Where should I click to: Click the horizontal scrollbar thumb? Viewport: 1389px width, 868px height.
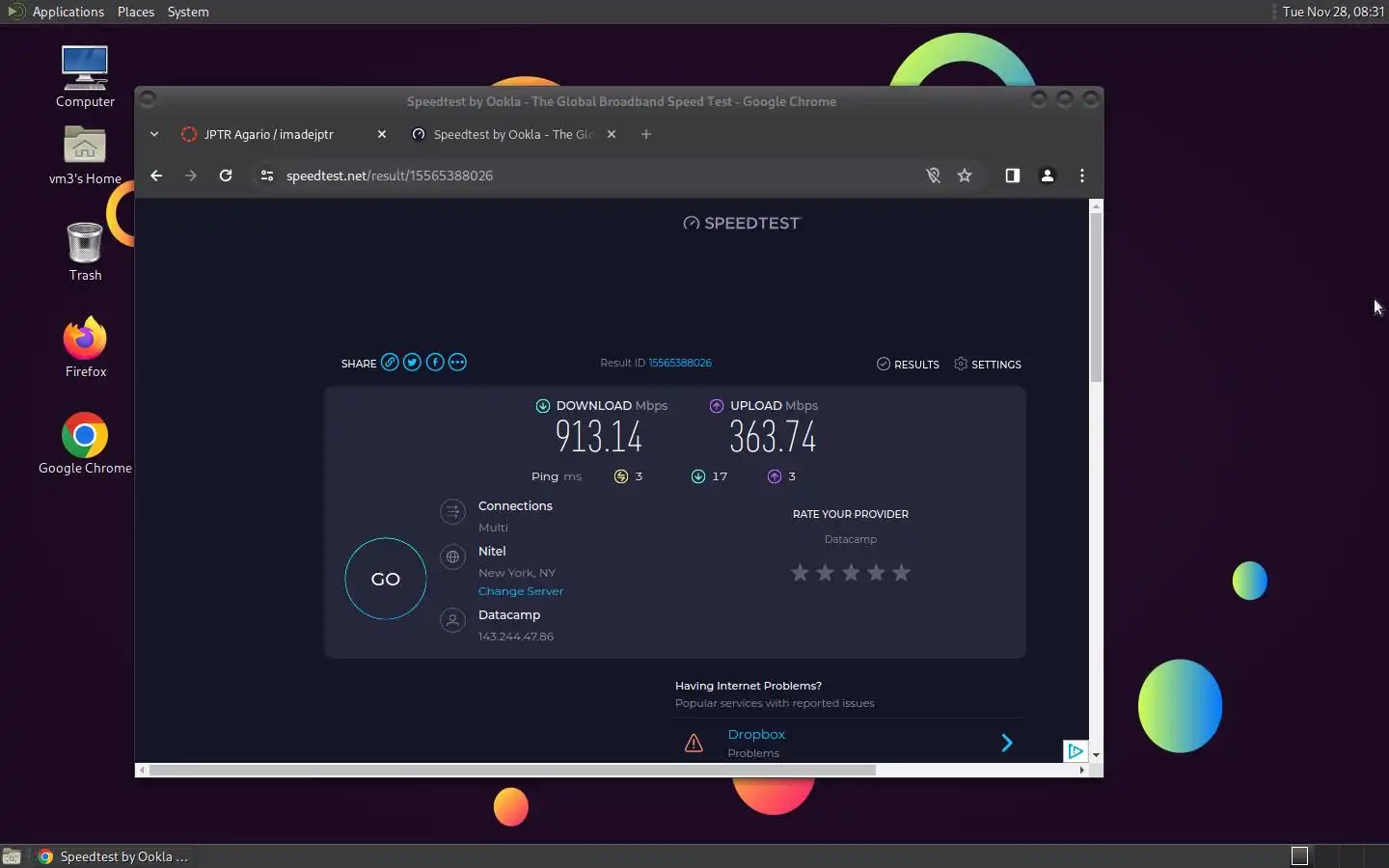pyautogui.click(x=512, y=771)
